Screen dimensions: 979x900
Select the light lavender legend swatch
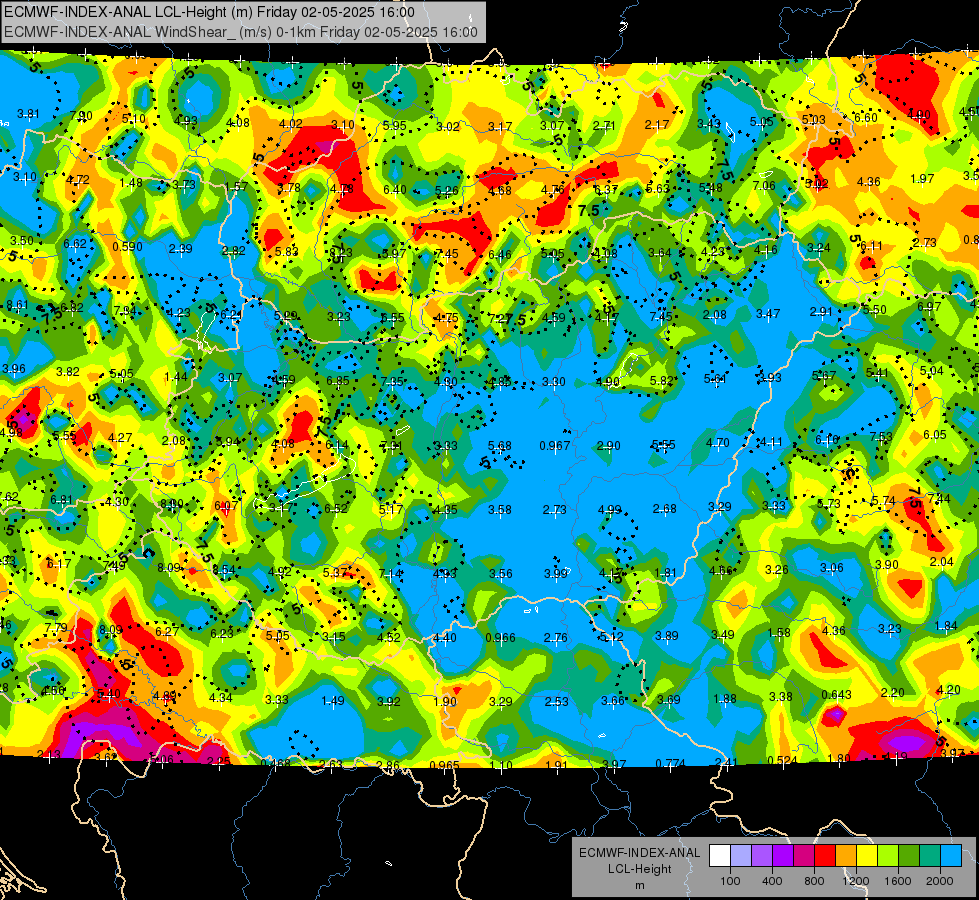point(741,856)
